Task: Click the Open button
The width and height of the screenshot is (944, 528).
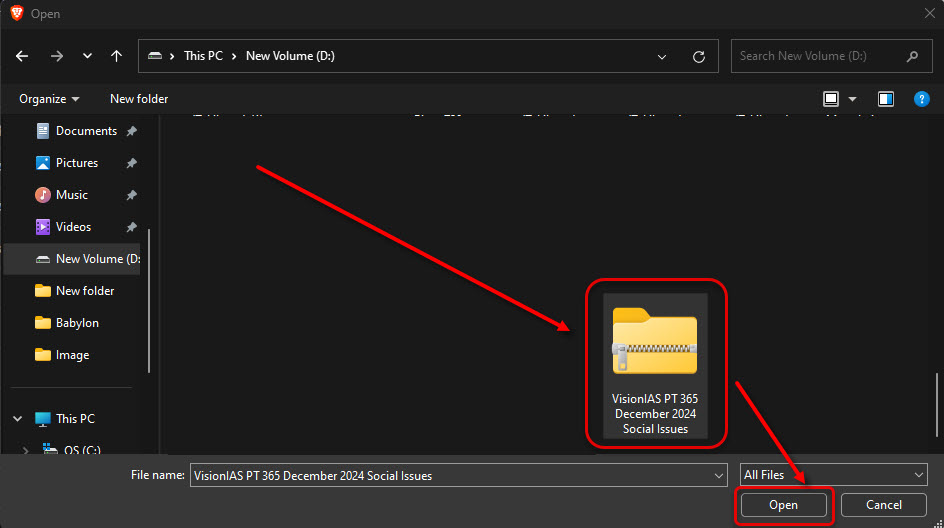Action: point(783,505)
